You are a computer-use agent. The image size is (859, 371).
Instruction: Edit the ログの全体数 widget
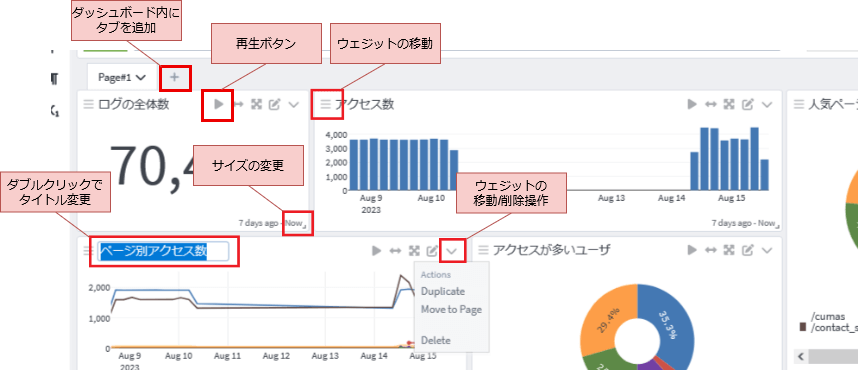(x=275, y=104)
